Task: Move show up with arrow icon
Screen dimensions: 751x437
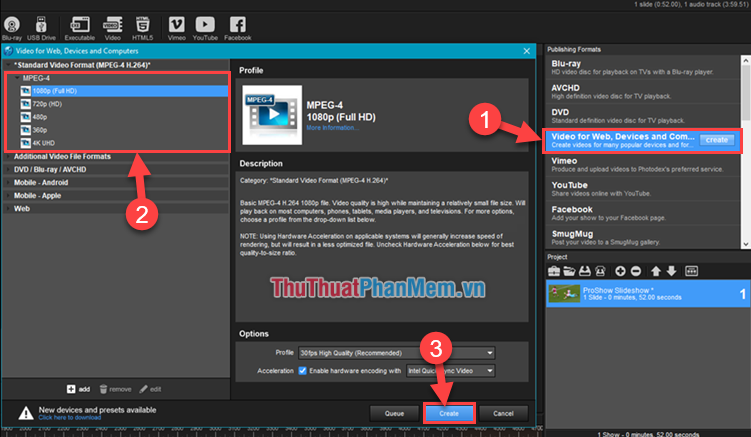Action: [656, 271]
